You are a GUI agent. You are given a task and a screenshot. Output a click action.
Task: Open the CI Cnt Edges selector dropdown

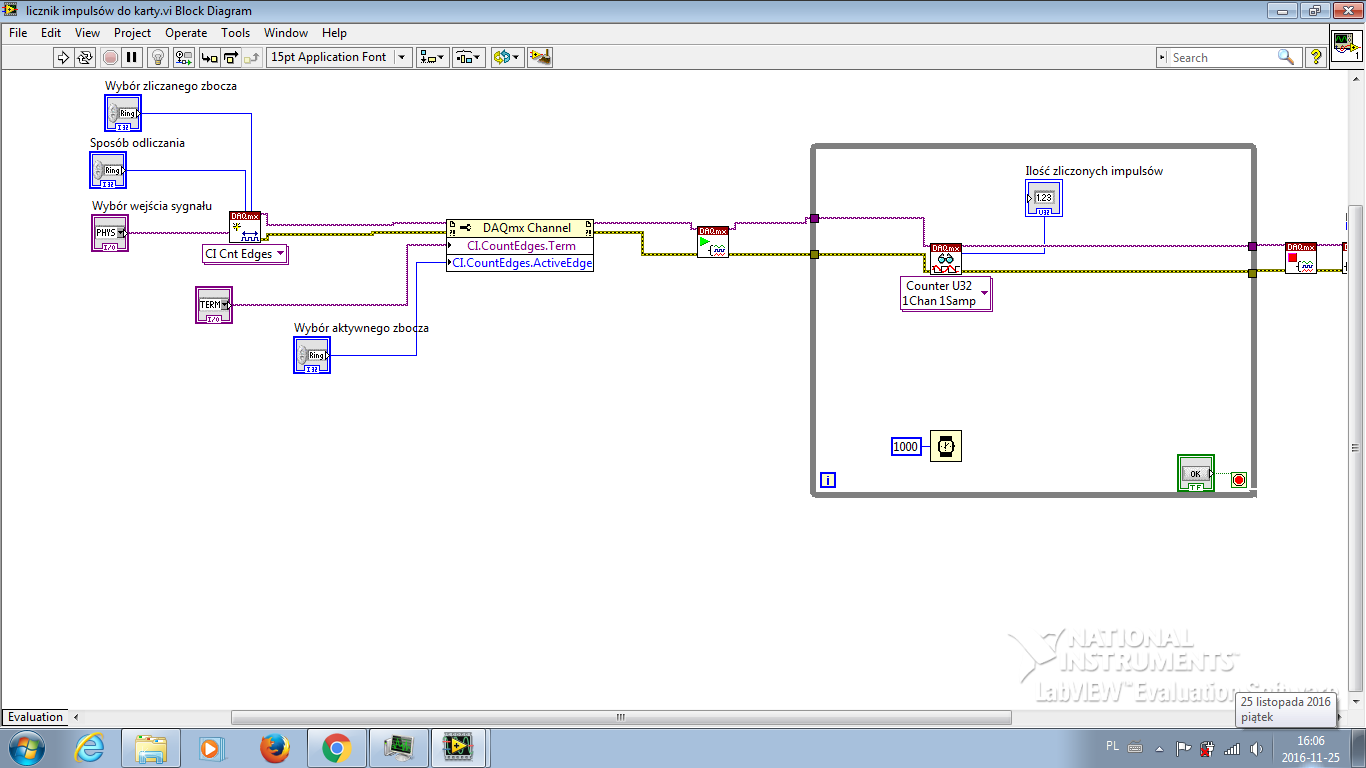point(245,254)
